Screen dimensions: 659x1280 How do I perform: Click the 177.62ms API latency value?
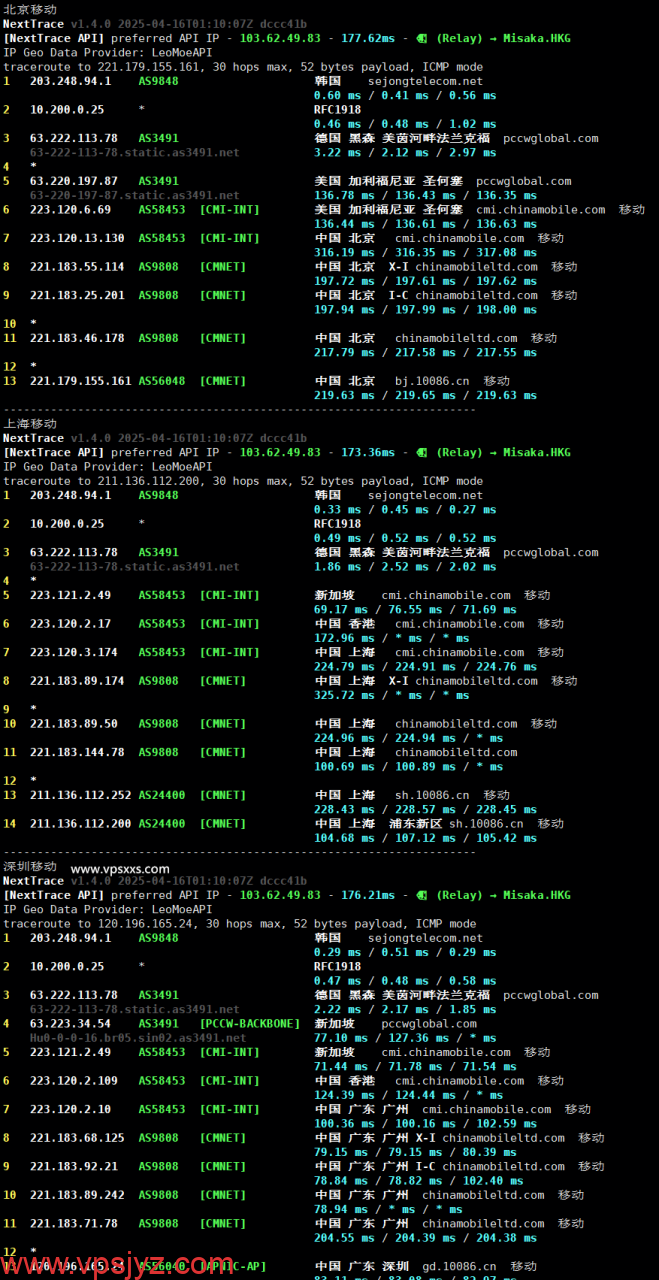point(368,38)
